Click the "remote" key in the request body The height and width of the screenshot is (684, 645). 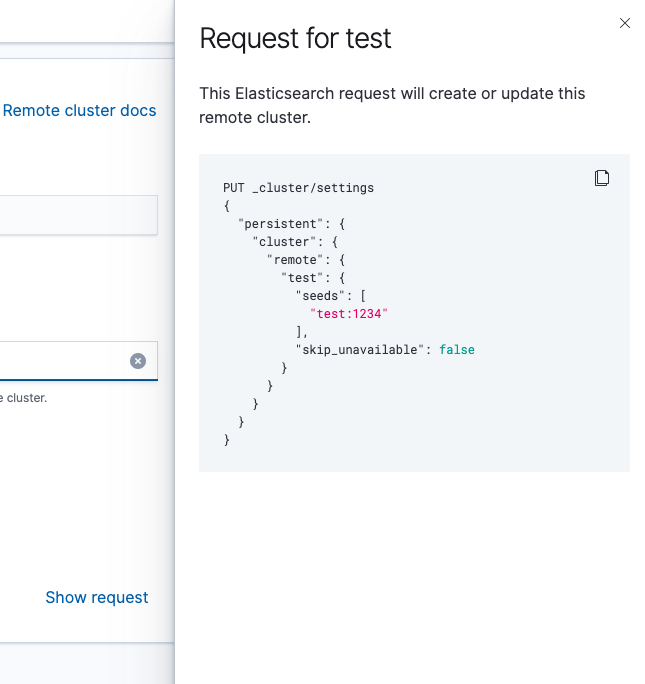coord(297,260)
